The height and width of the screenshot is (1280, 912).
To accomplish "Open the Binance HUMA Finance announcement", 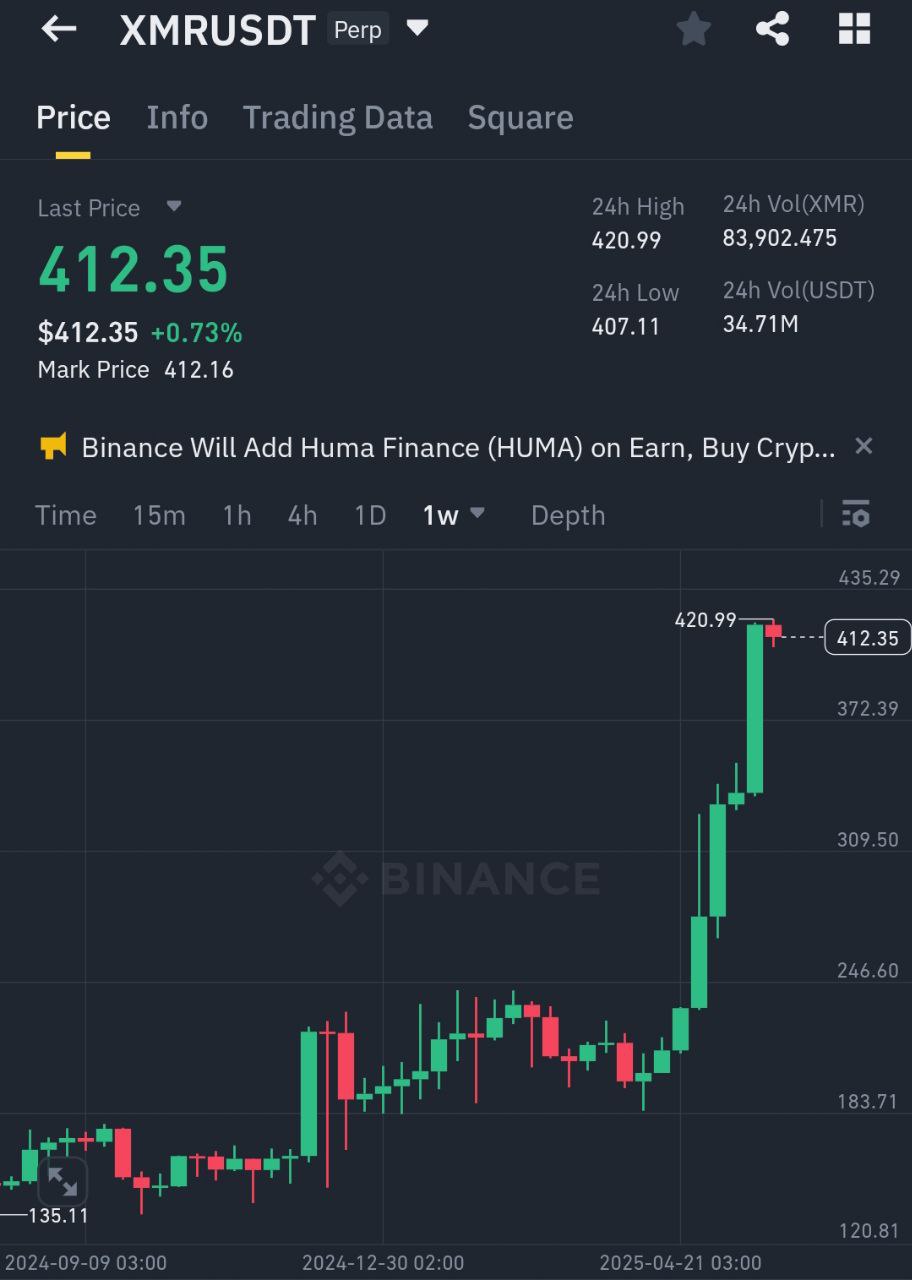I will pos(458,447).
